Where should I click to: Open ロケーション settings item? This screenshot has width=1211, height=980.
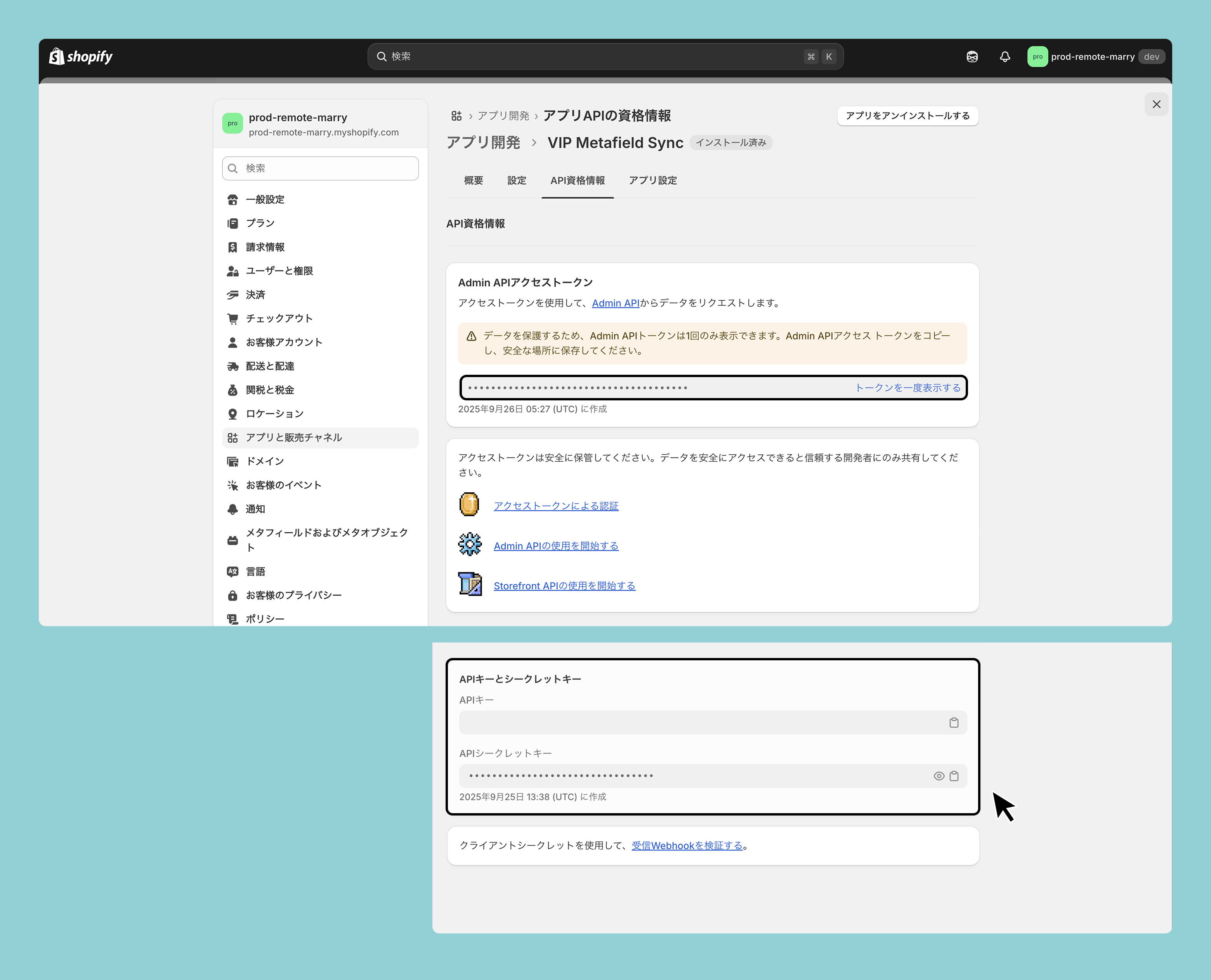pos(274,414)
